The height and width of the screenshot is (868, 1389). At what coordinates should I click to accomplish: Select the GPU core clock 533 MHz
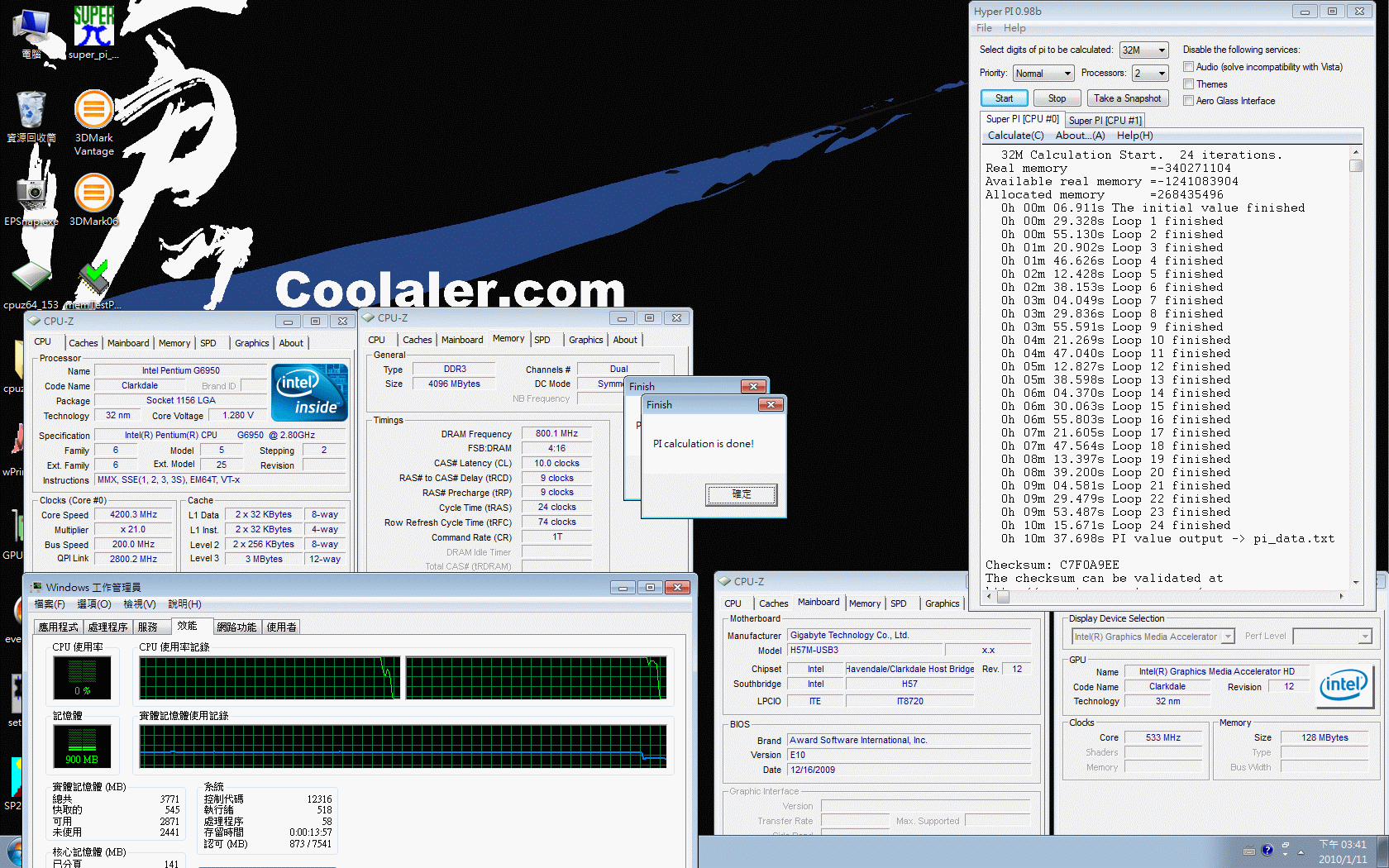coord(1162,737)
